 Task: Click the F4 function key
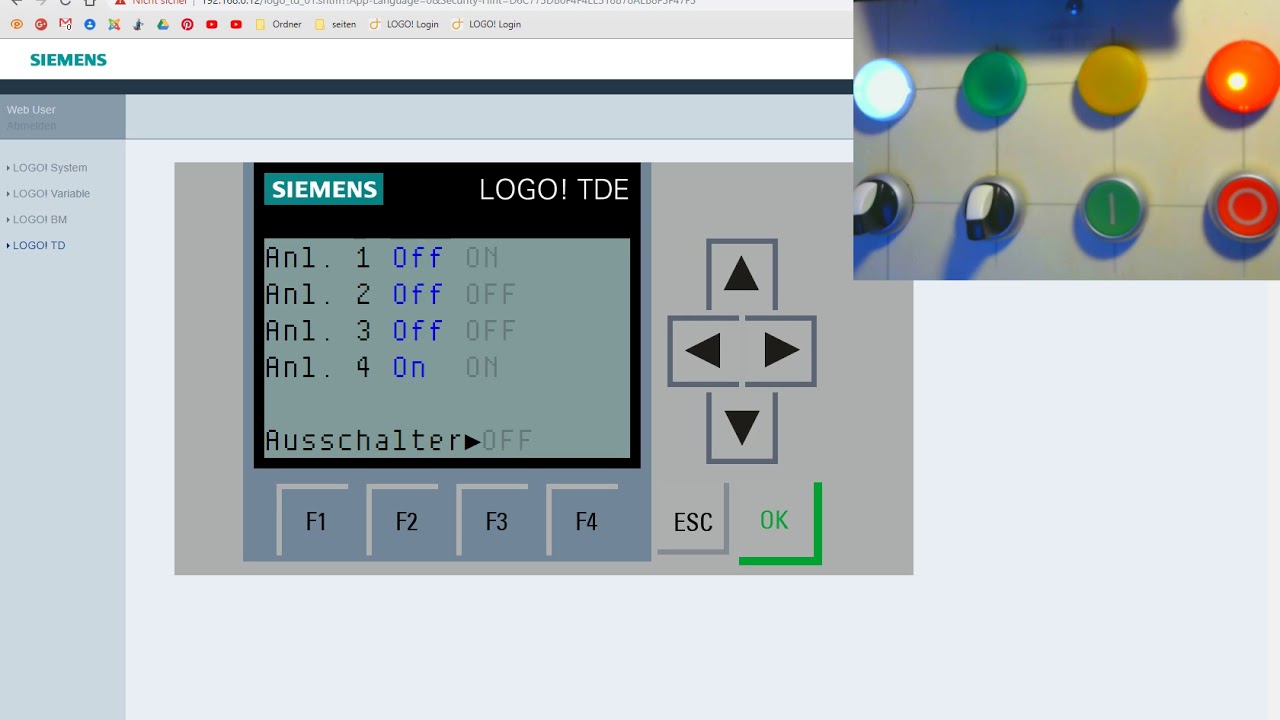click(583, 520)
